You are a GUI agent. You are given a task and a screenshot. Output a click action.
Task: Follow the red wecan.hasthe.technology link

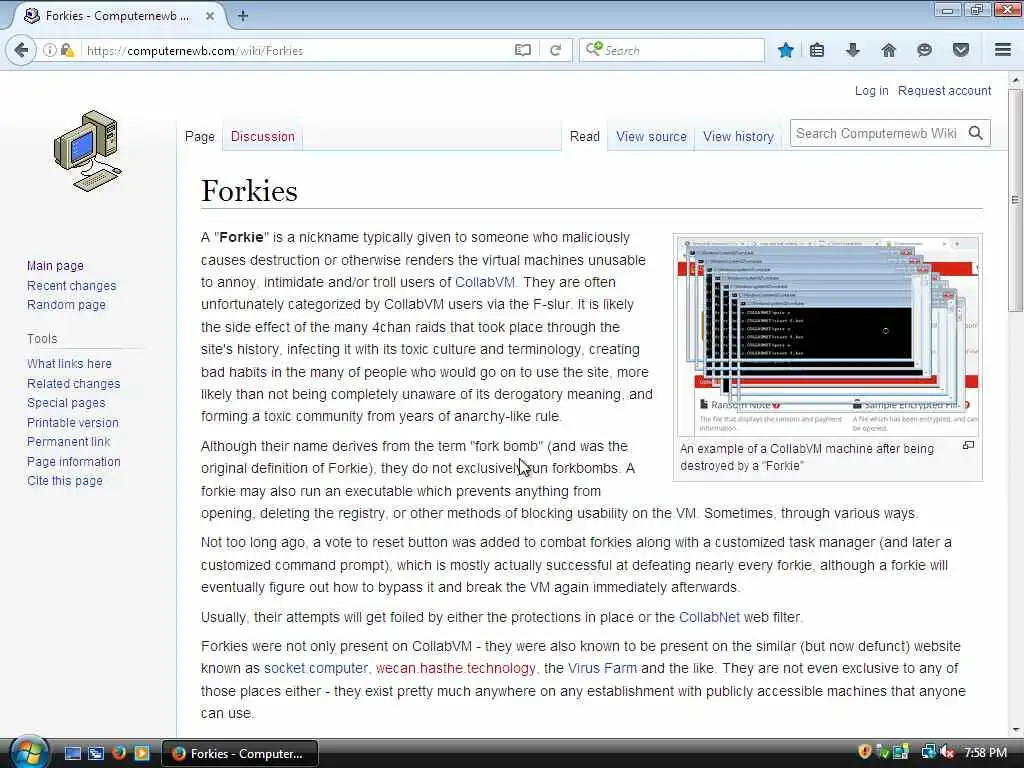455,668
